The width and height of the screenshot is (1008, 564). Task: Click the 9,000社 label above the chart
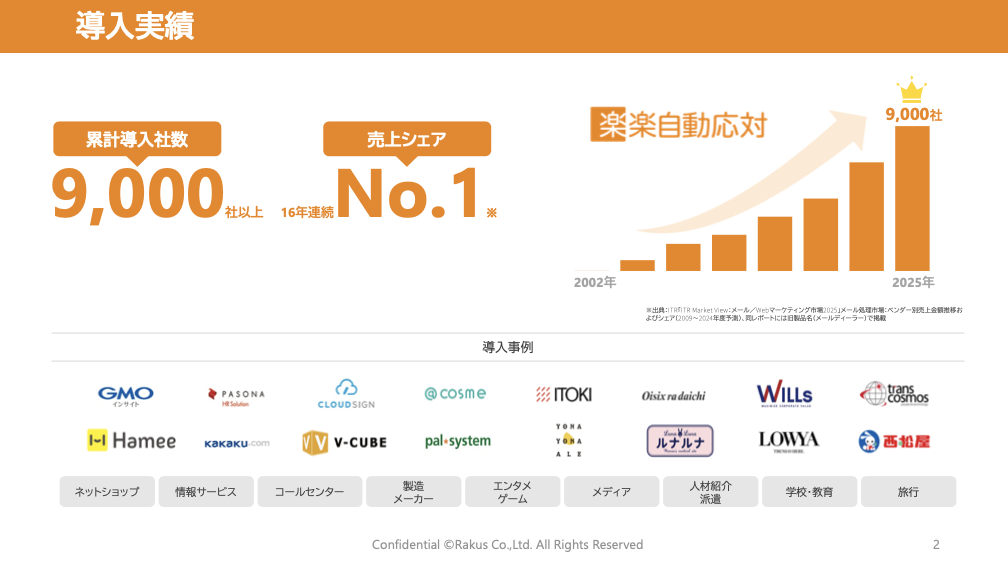(914, 114)
